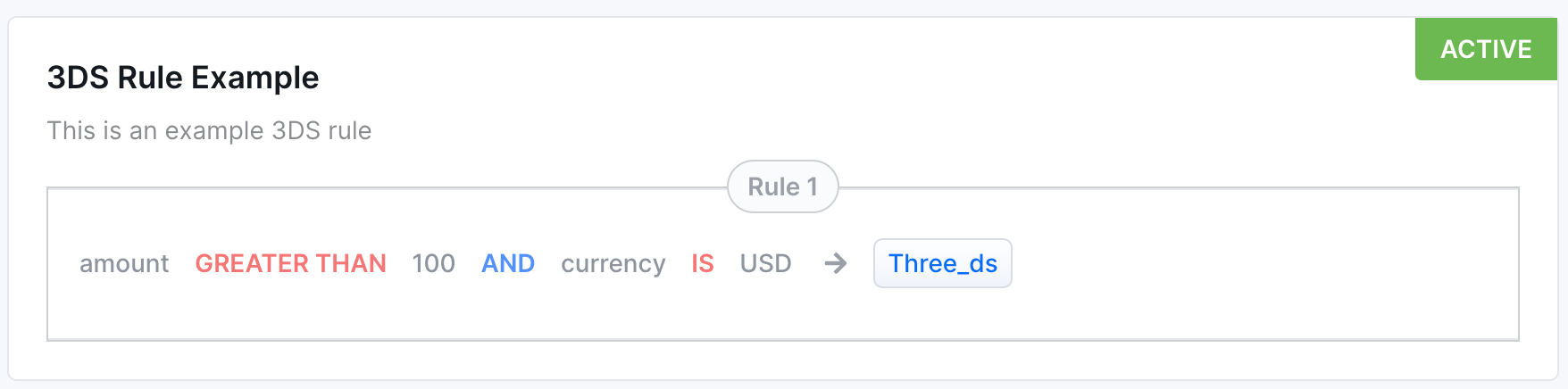Click the word THAN in the operator
This screenshot has height=389, width=1568.
click(351, 263)
